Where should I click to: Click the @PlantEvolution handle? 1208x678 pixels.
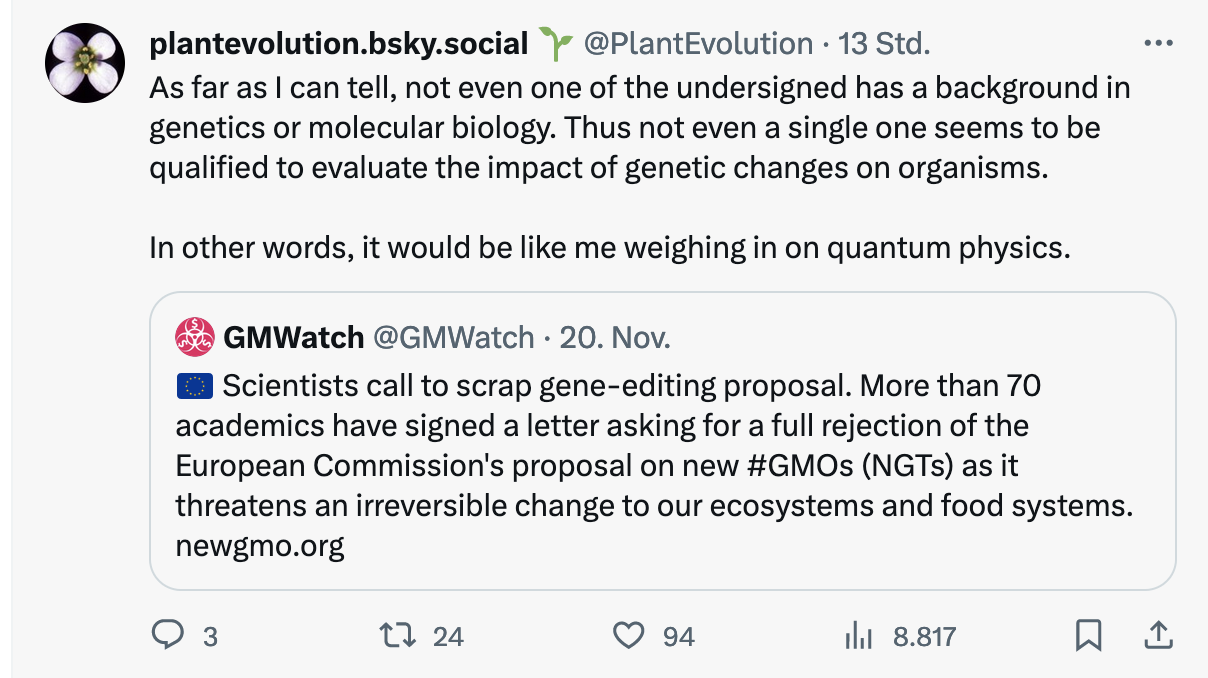tap(697, 44)
